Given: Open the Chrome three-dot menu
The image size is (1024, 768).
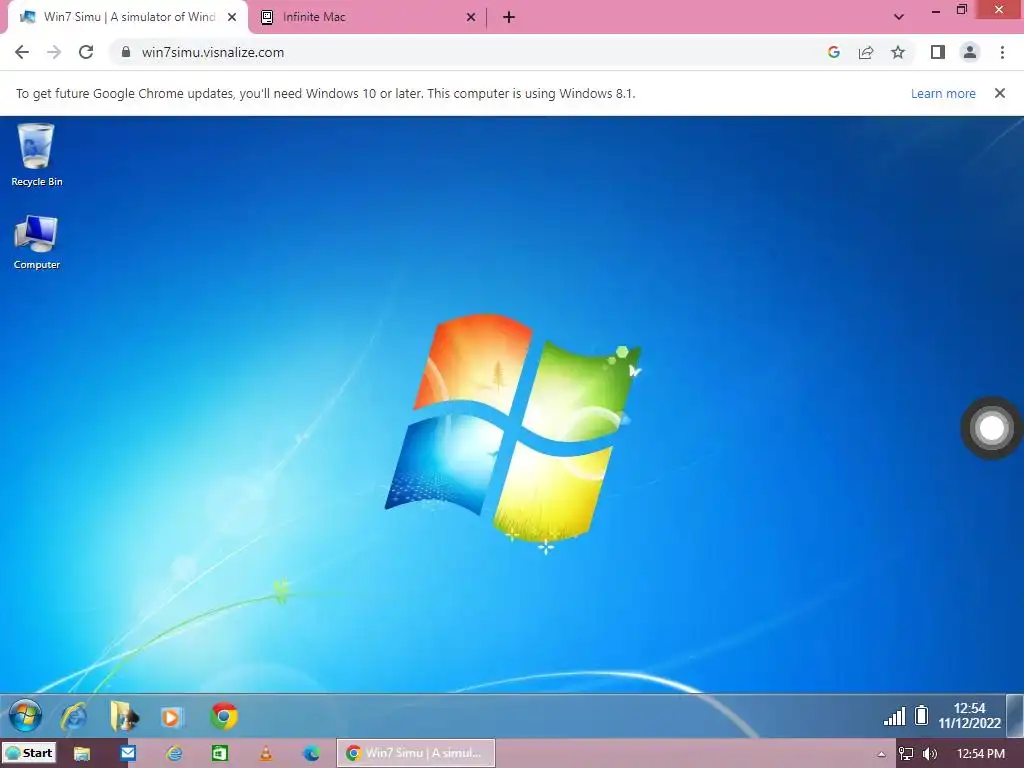Looking at the screenshot, I should [x=1002, y=52].
